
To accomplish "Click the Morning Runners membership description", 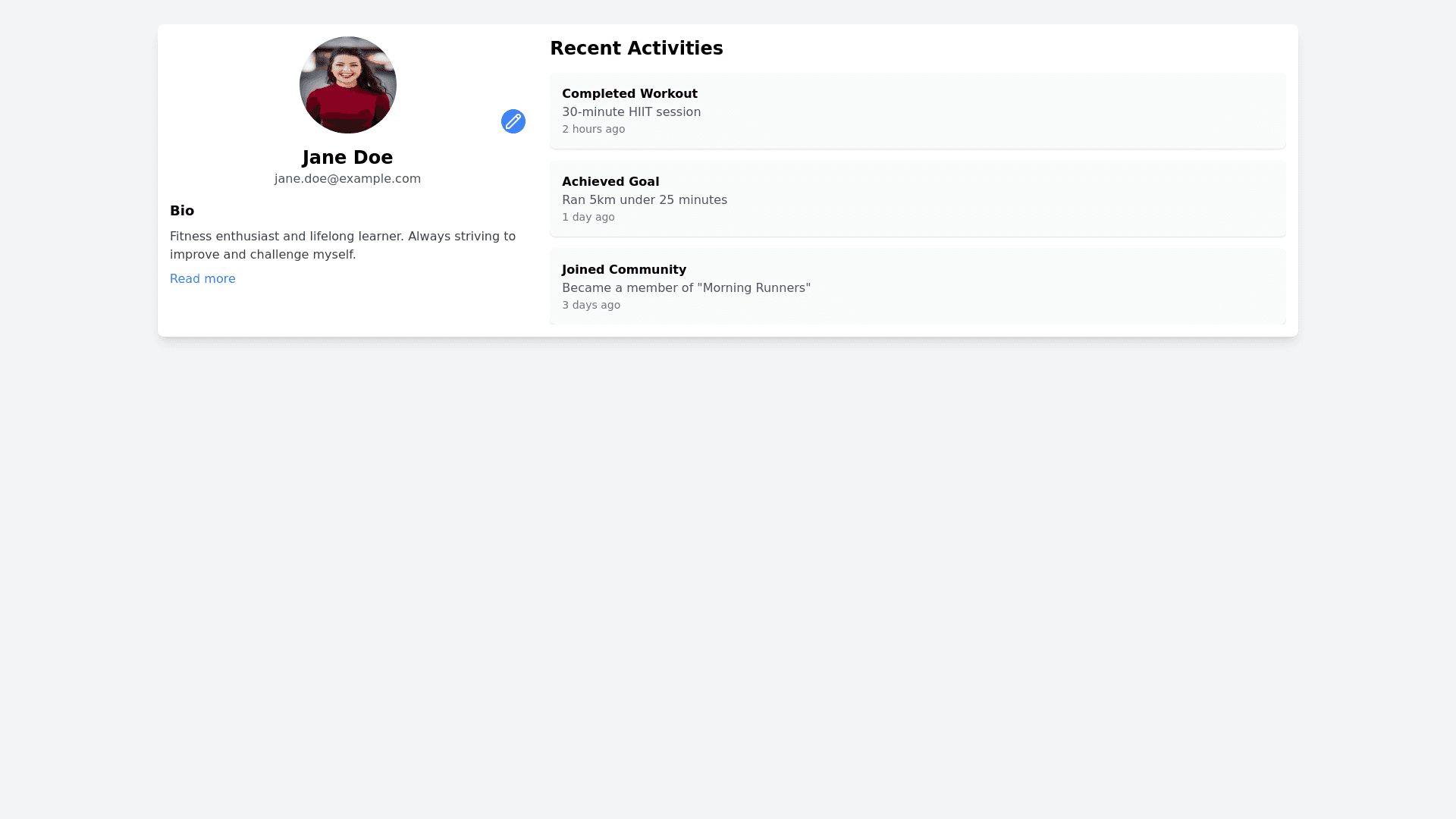I will (x=686, y=288).
